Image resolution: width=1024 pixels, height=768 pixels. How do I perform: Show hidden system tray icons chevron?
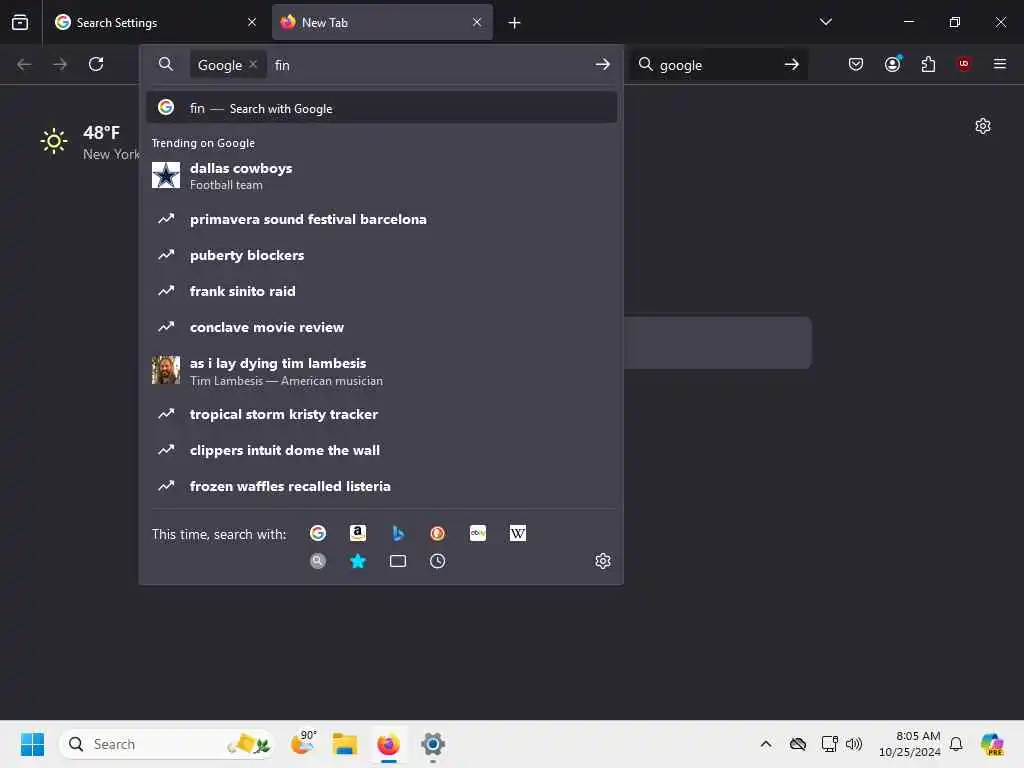point(765,744)
